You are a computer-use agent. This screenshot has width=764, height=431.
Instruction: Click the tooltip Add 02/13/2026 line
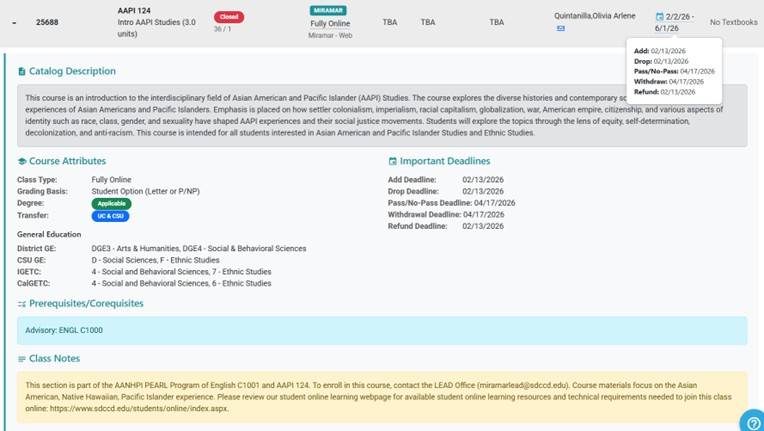660,51
